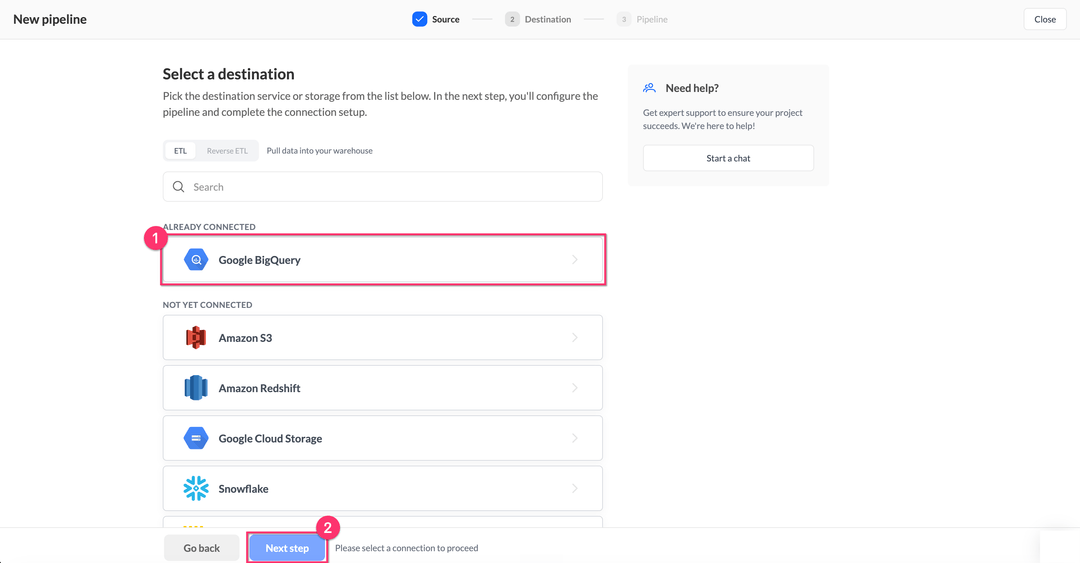Click the NOT YET CONNECTED section label
Viewport: 1080px width, 563px height.
tap(207, 305)
